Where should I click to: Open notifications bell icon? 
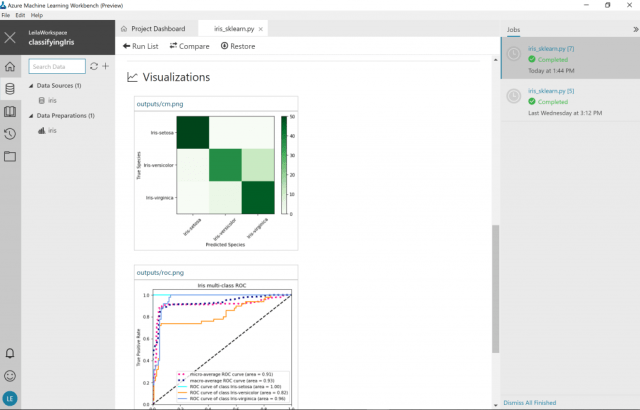tap(10, 353)
